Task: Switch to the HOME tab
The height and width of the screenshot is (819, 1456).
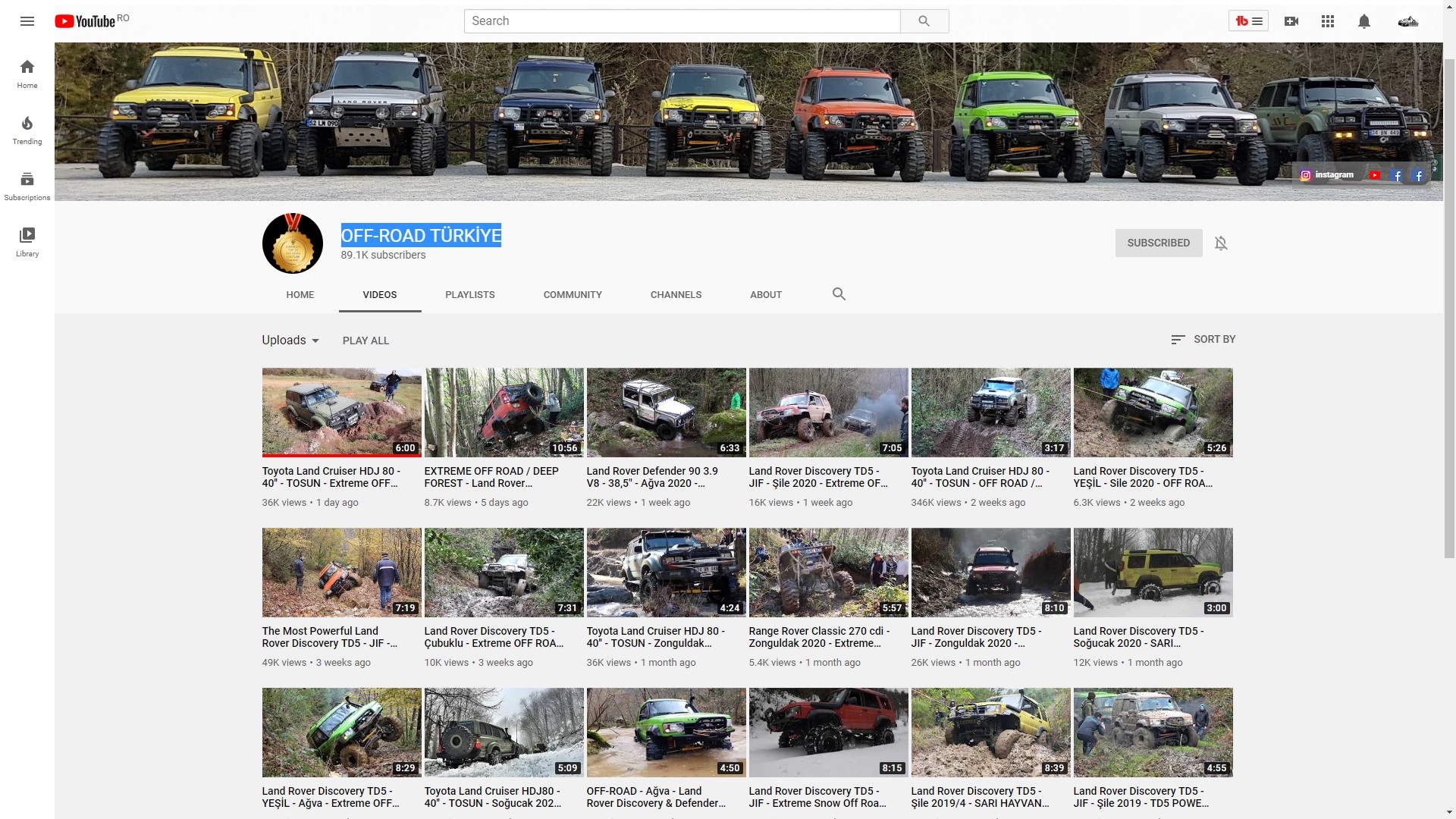Action: (300, 295)
